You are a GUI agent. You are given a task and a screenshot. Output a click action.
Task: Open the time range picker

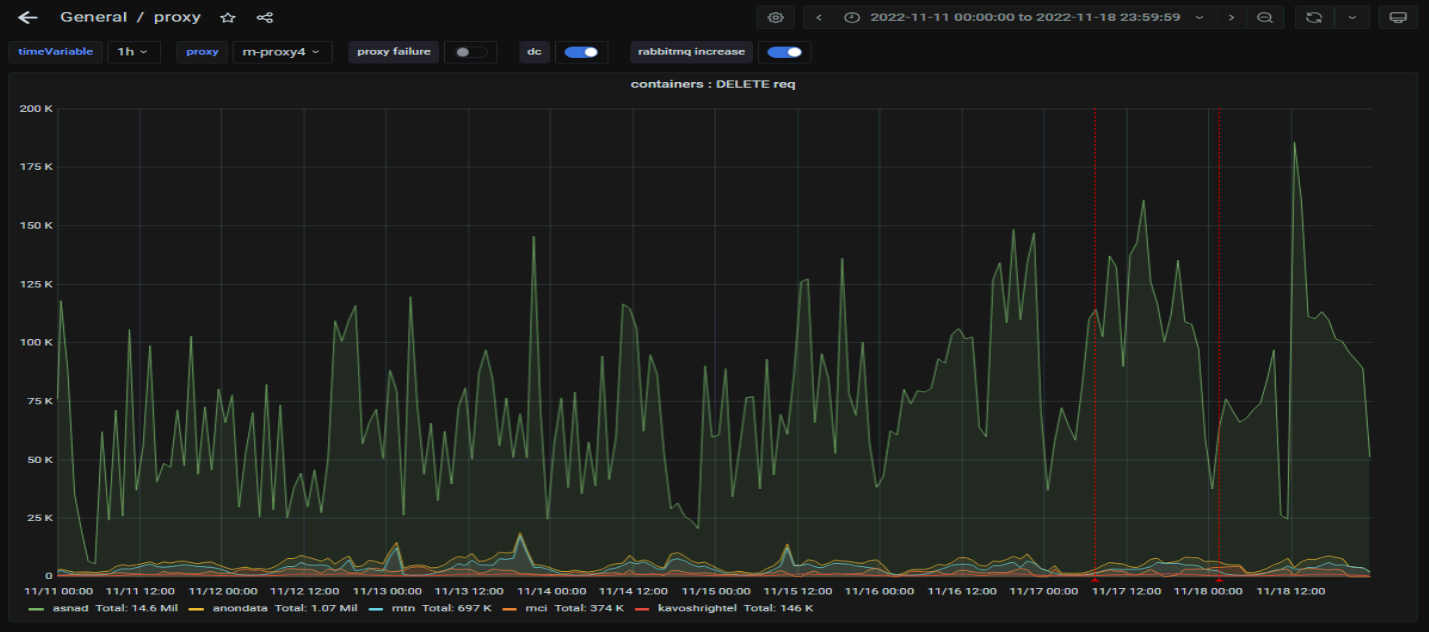point(1024,18)
